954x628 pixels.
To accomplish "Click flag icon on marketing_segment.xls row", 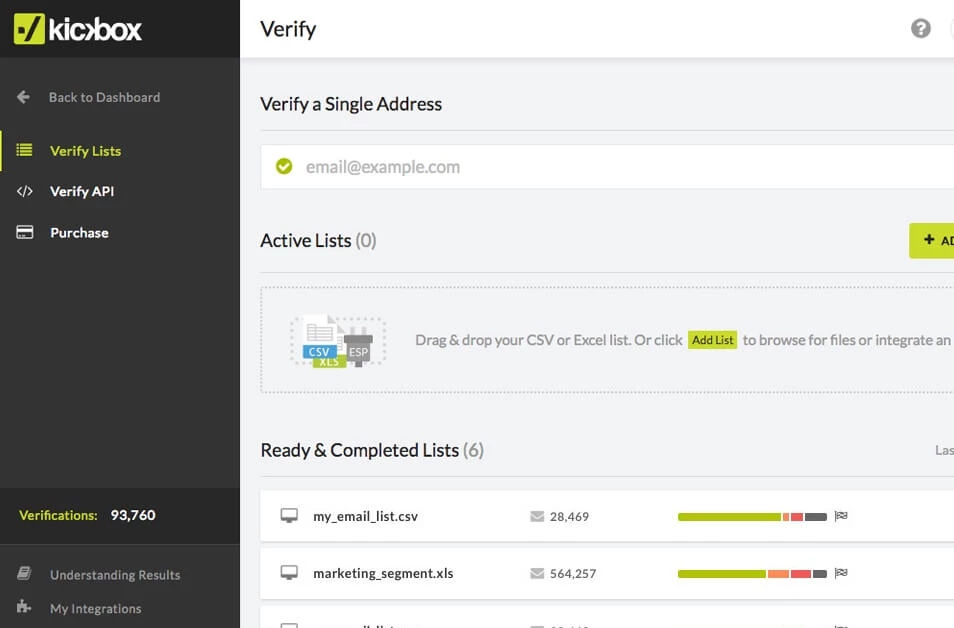I will (841, 573).
